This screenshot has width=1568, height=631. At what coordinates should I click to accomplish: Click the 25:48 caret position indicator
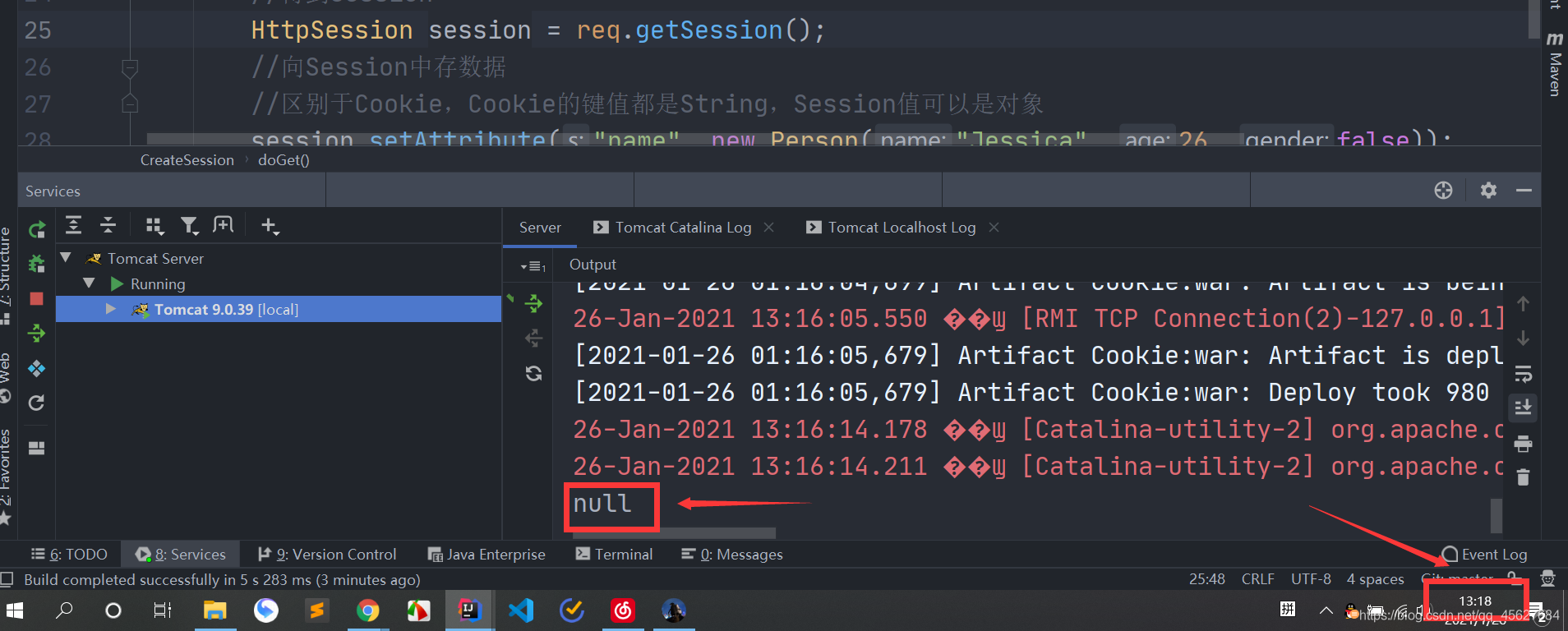pos(1206,579)
